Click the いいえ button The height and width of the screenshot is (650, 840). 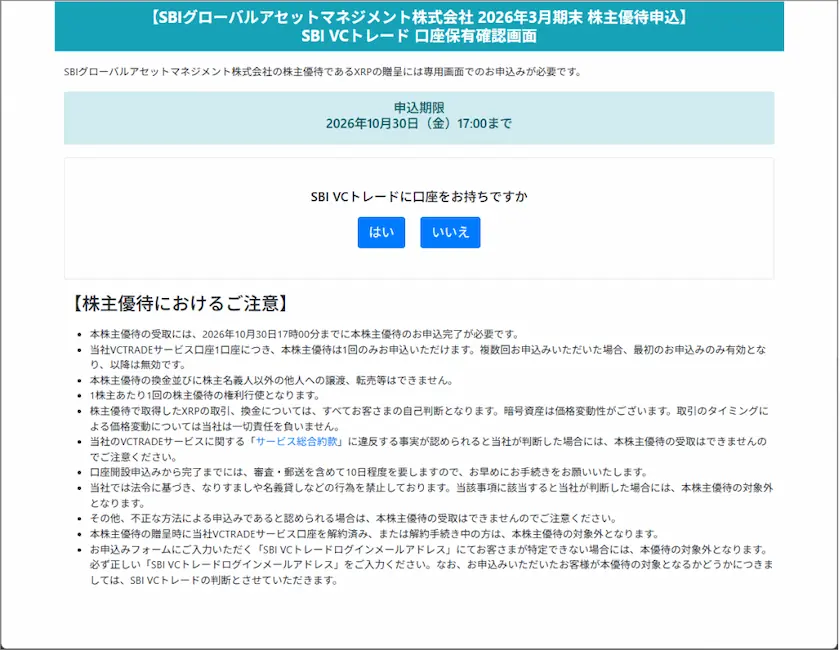point(450,232)
